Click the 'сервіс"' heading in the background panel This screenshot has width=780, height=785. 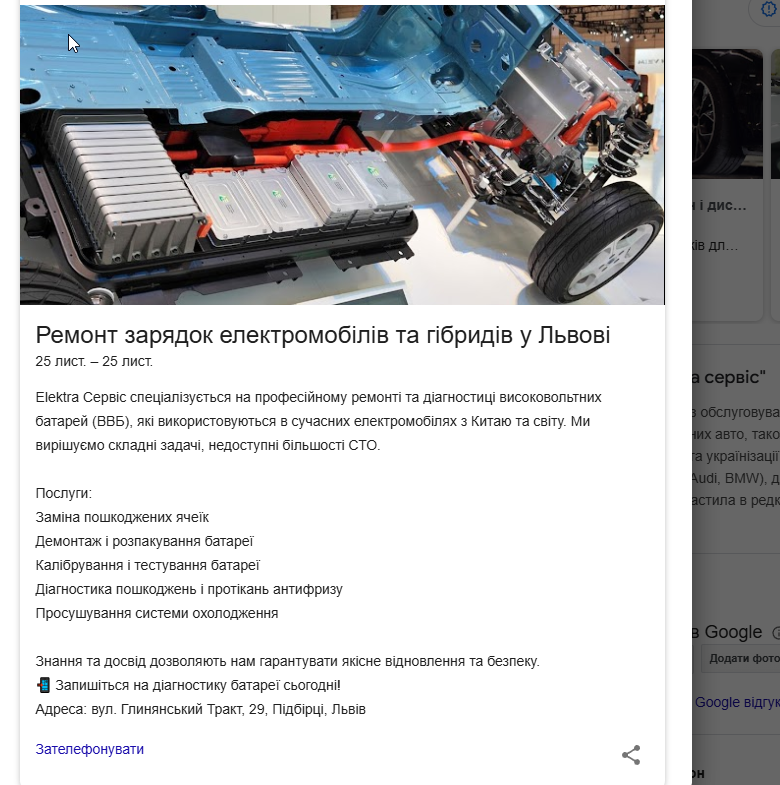click(729, 377)
